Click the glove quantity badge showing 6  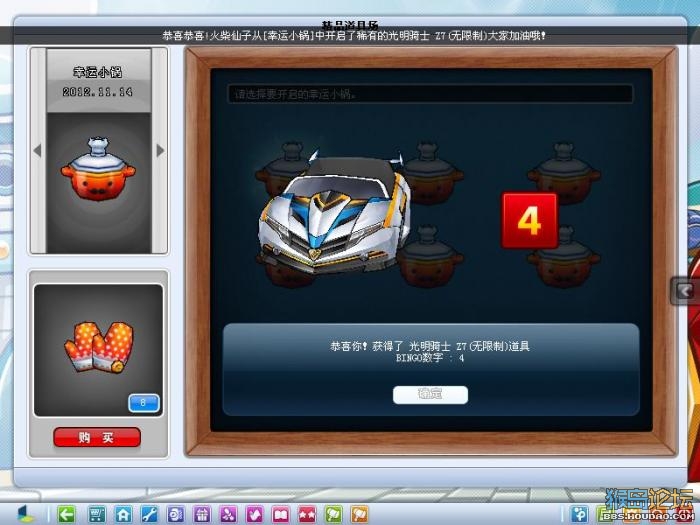tap(144, 403)
